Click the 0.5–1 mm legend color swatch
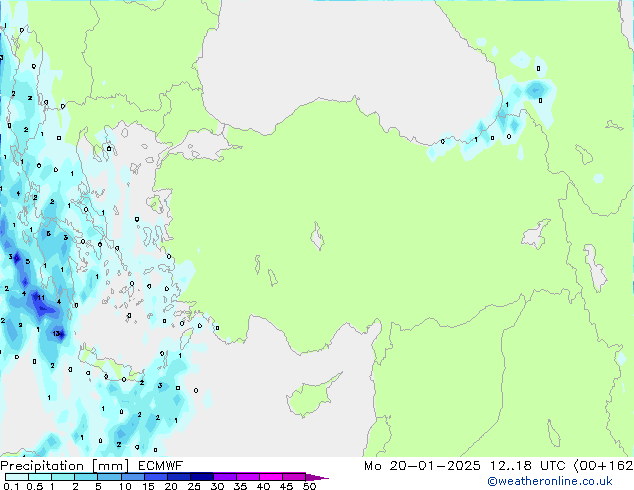 point(40,477)
